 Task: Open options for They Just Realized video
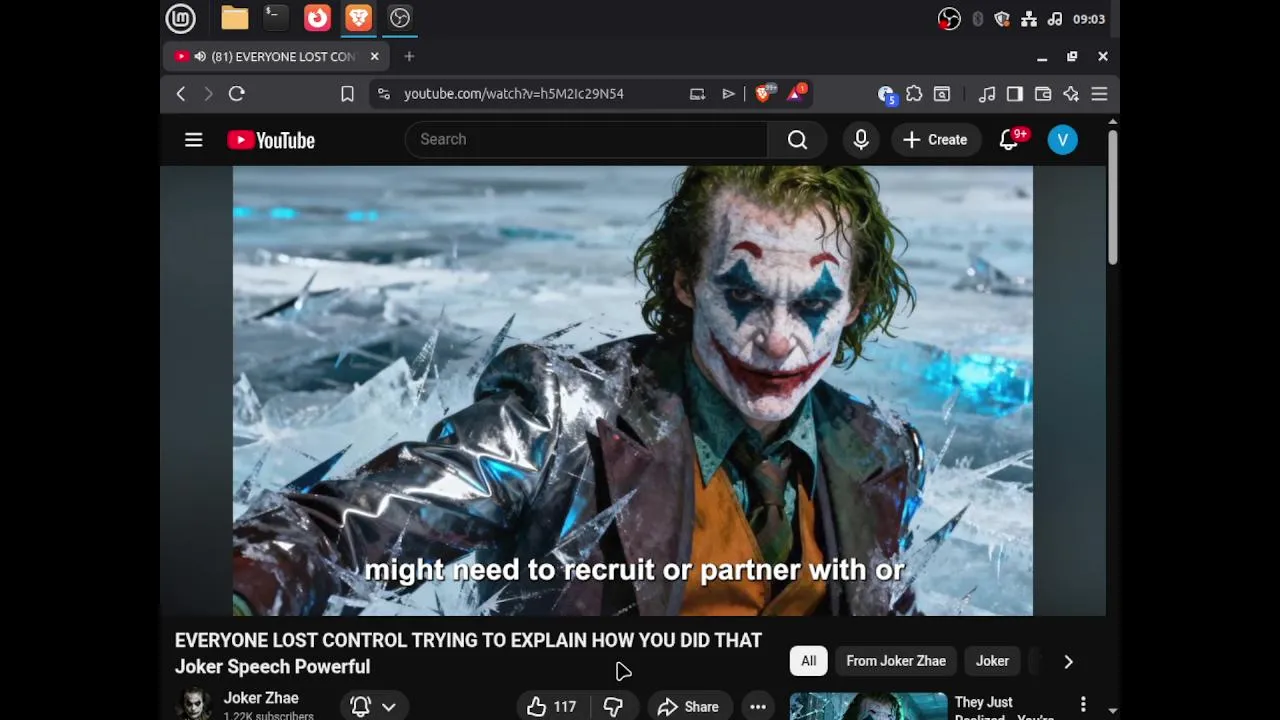pos(1083,706)
